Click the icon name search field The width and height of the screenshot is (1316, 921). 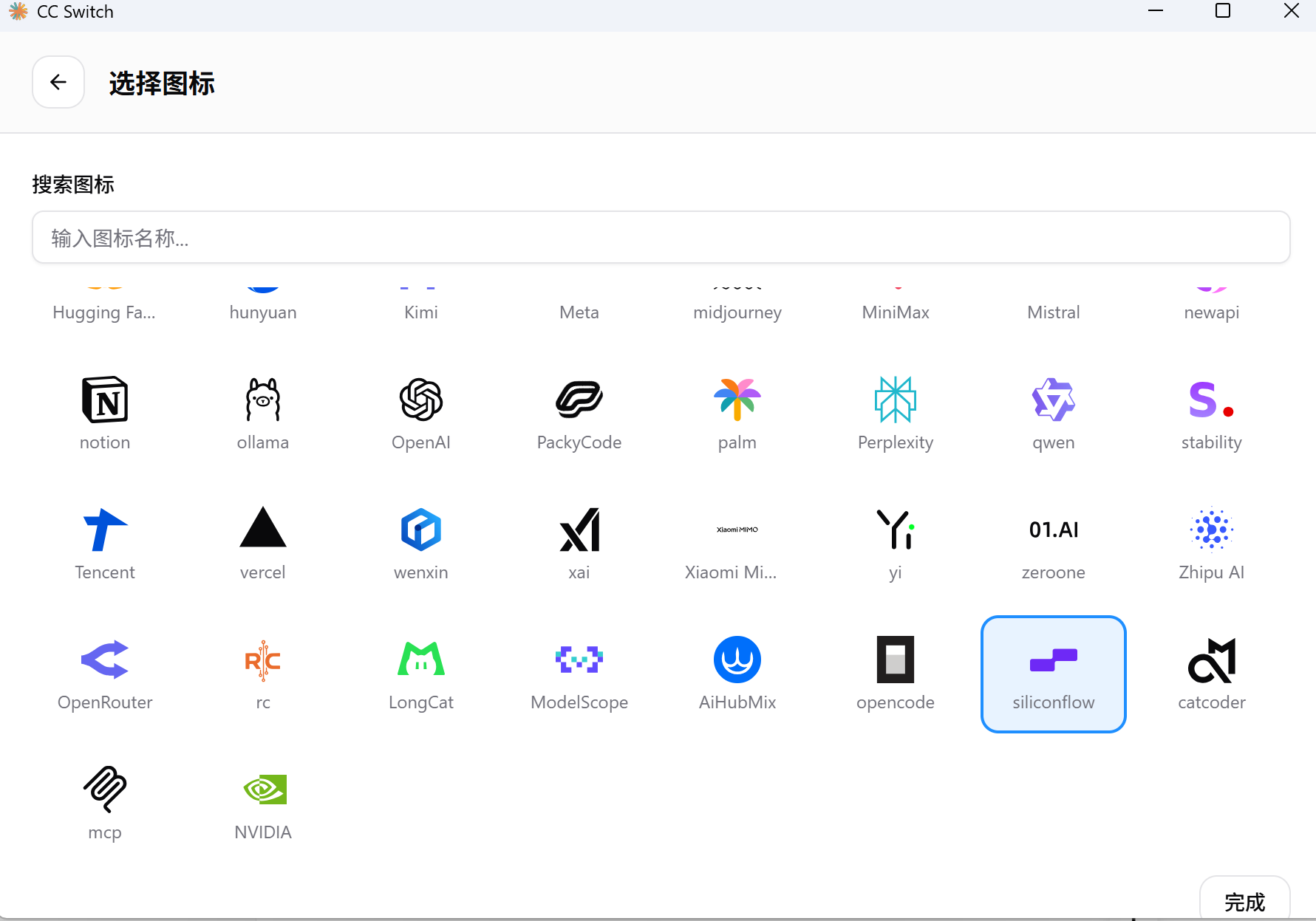(x=661, y=237)
